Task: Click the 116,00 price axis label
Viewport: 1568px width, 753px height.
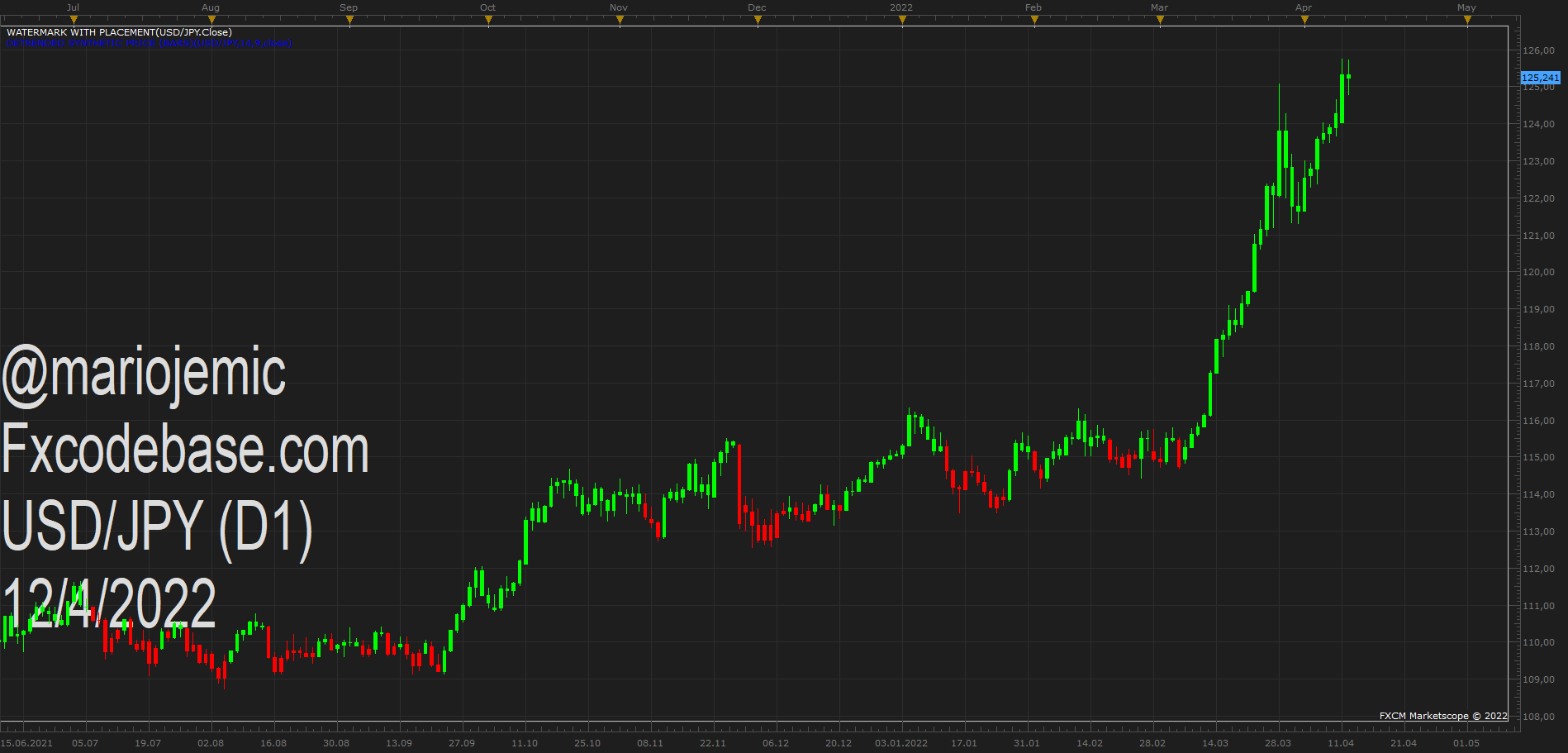Action: 1539,421
